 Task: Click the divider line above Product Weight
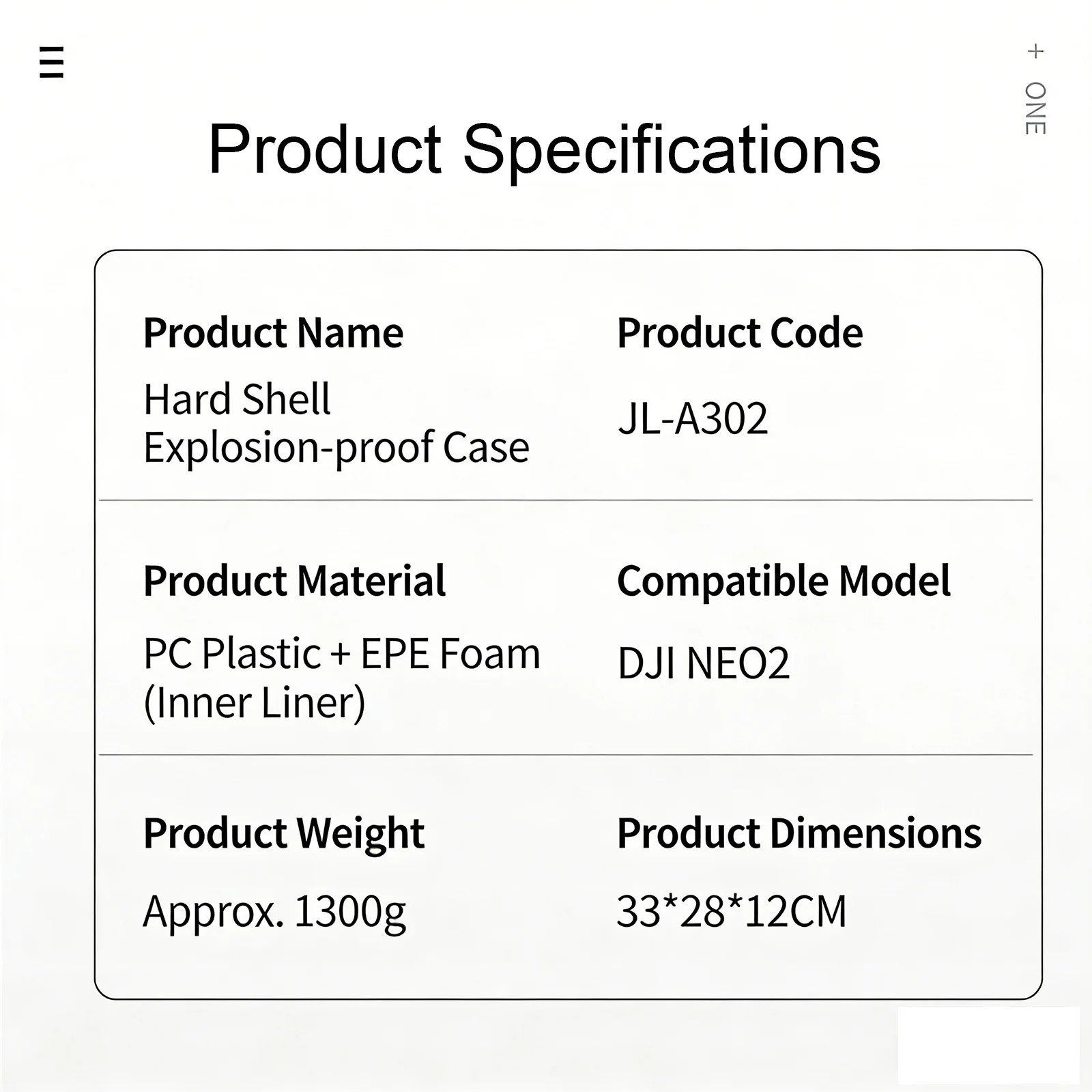click(566, 755)
